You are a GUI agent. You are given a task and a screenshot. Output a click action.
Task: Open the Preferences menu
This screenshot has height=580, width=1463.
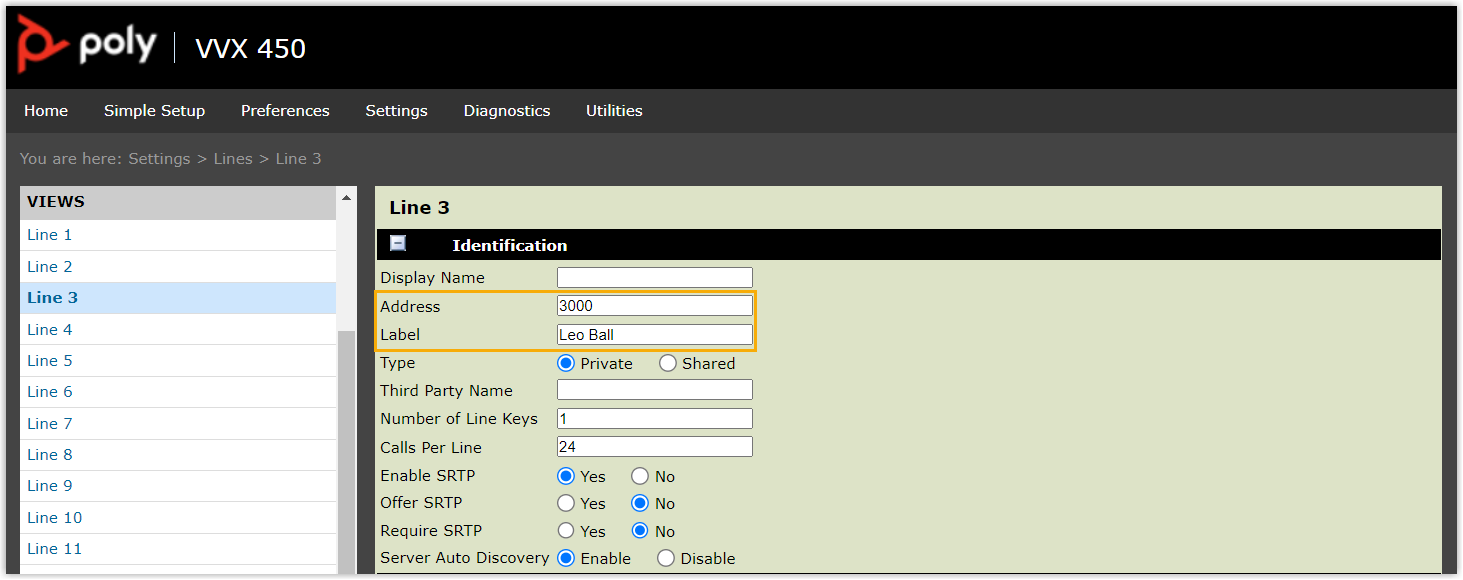tap(285, 111)
